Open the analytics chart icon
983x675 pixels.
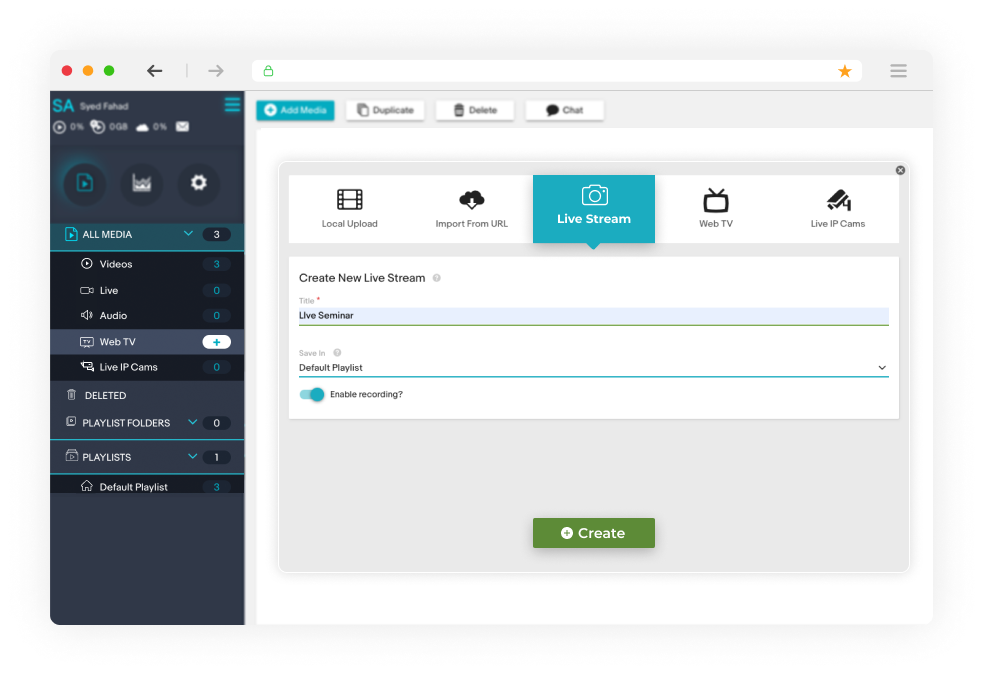(x=142, y=183)
